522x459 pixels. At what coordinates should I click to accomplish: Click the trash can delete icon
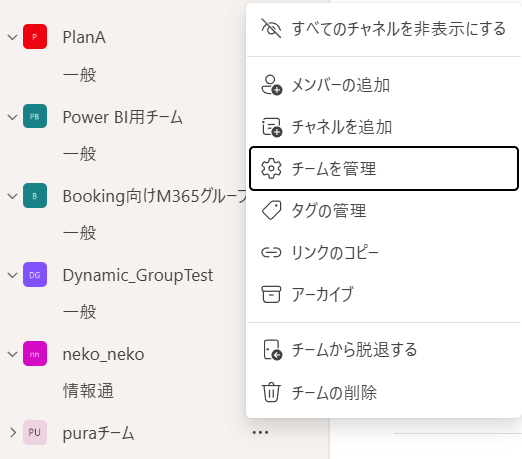click(x=271, y=392)
